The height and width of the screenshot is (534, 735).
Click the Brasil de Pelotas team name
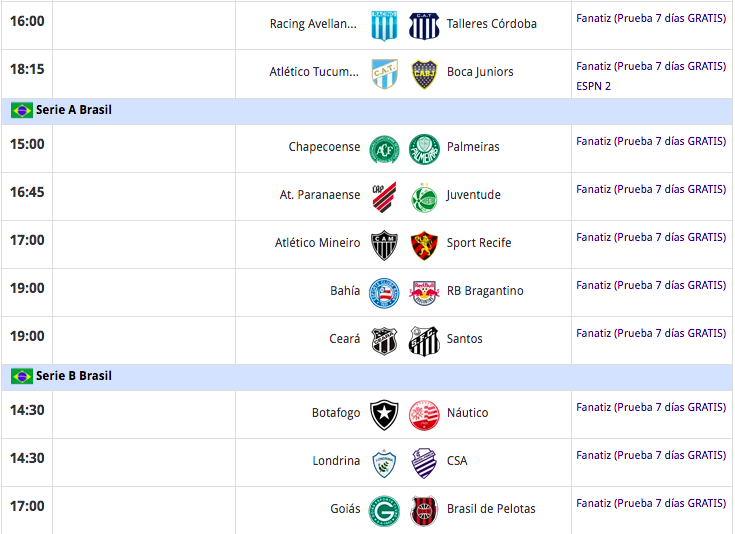point(491,509)
